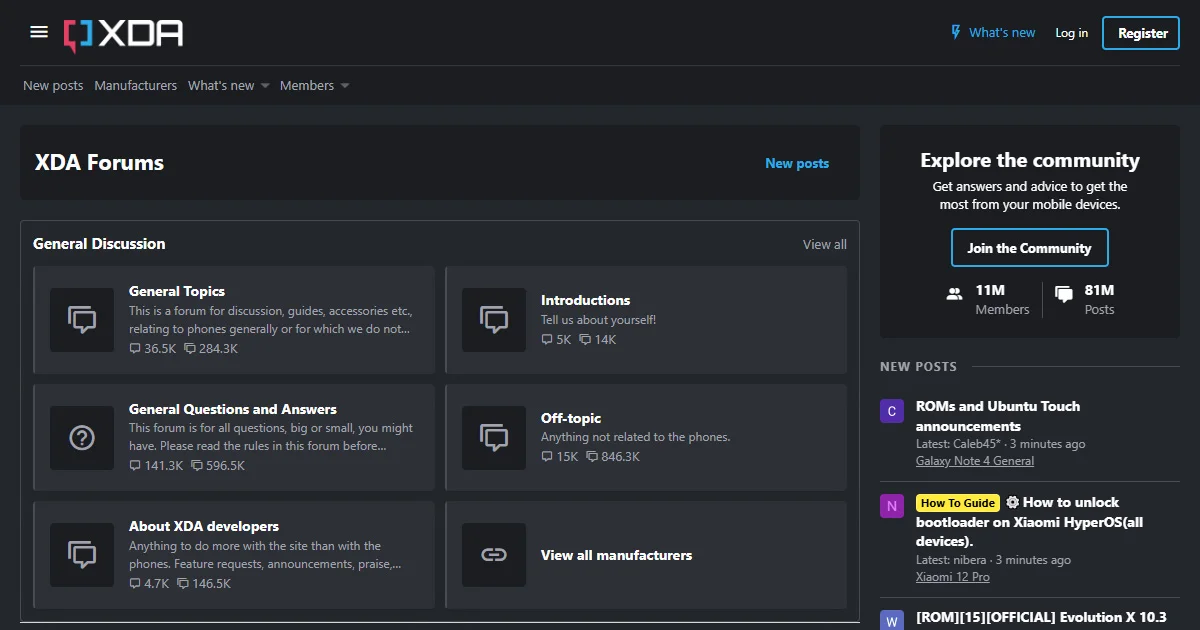Open the About XDA developers forum title
Screen dimensions: 1200x630
coord(204,526)
